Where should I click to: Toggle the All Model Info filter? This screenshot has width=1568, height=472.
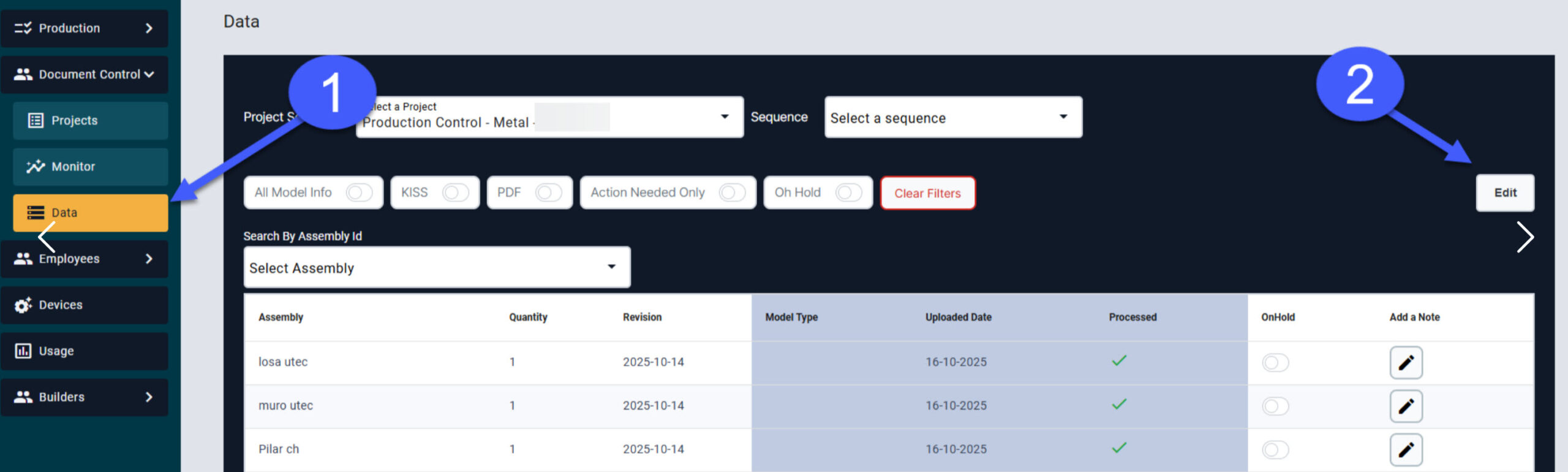click(x=358, y=192)
